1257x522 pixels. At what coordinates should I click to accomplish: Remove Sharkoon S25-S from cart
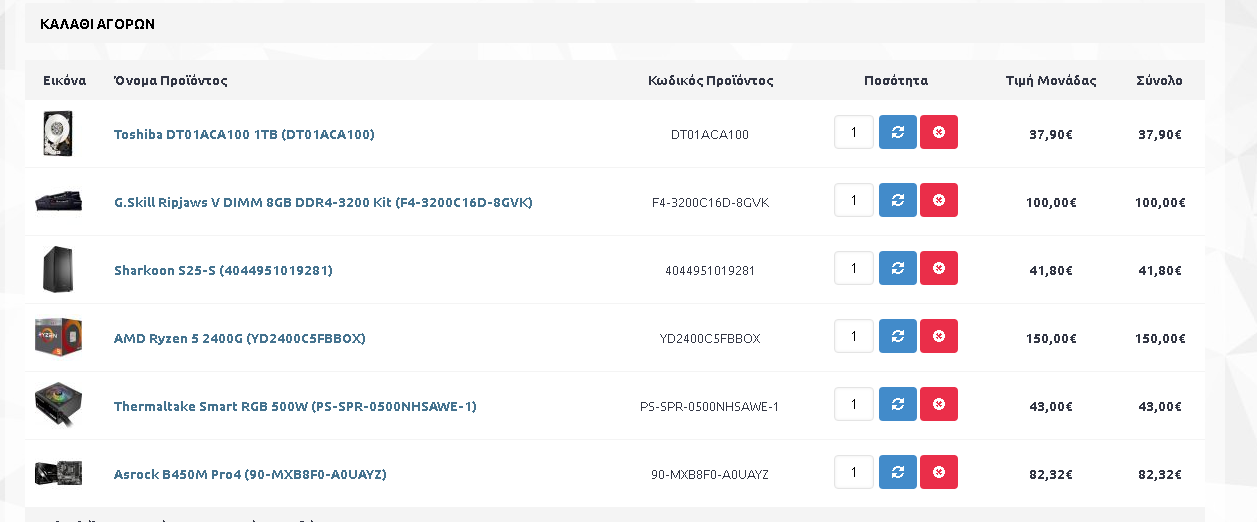[938, 268]
